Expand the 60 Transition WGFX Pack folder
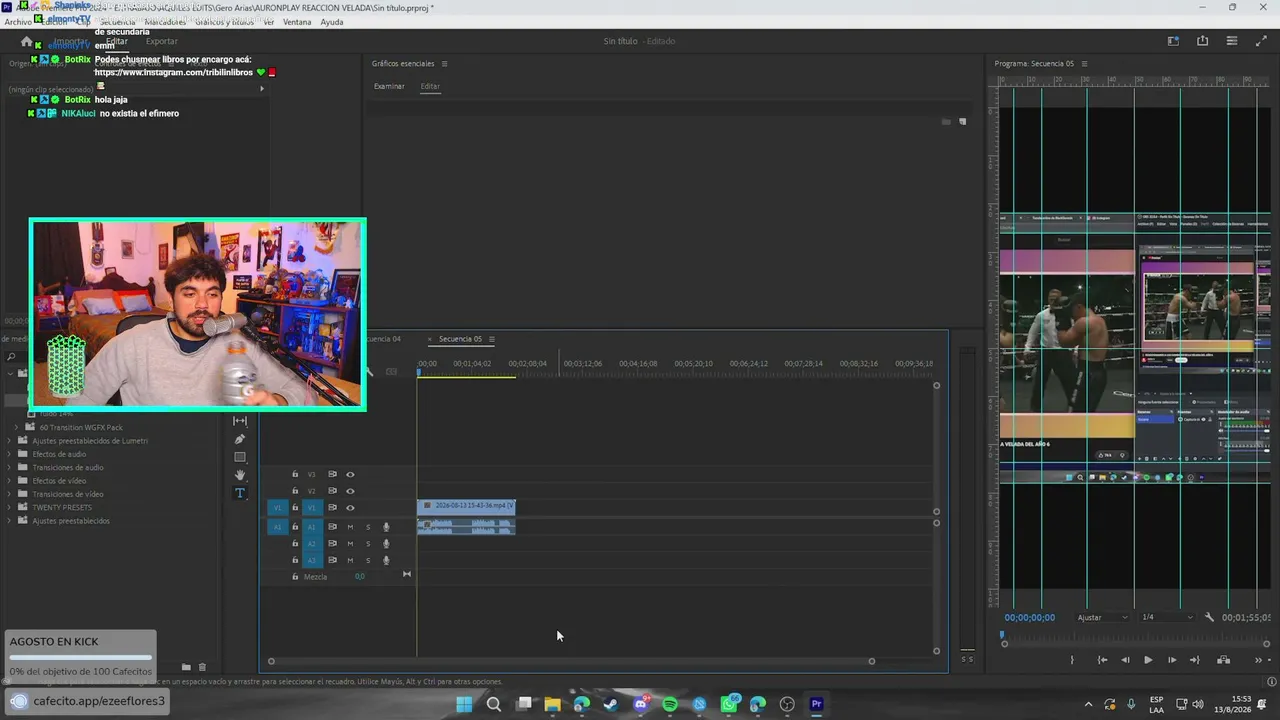This screenshot has height=720, width=1280. tap(17, 427)
